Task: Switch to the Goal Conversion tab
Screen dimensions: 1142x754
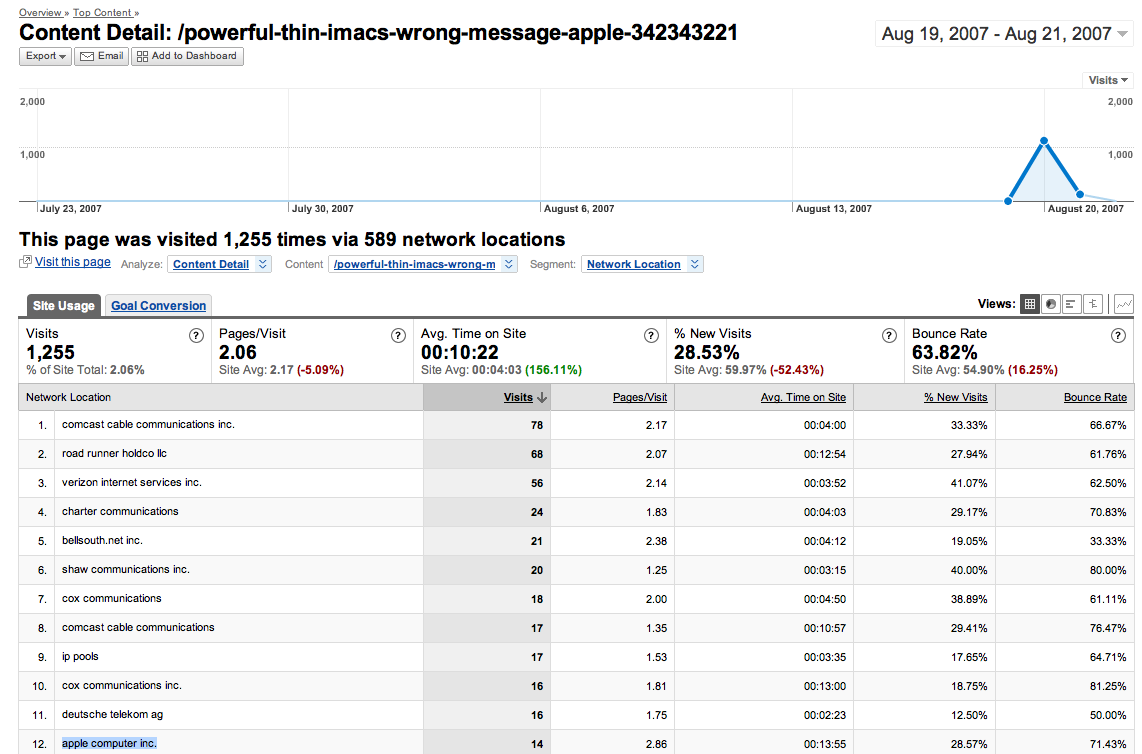Action: click(158, 306)
